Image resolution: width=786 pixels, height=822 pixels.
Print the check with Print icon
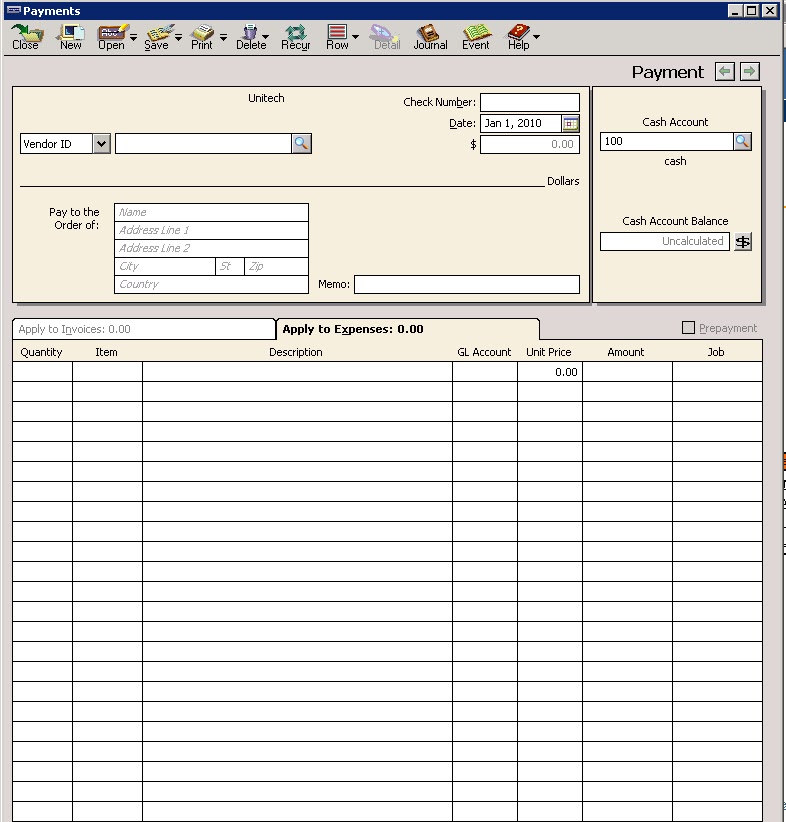click(202, 37)
